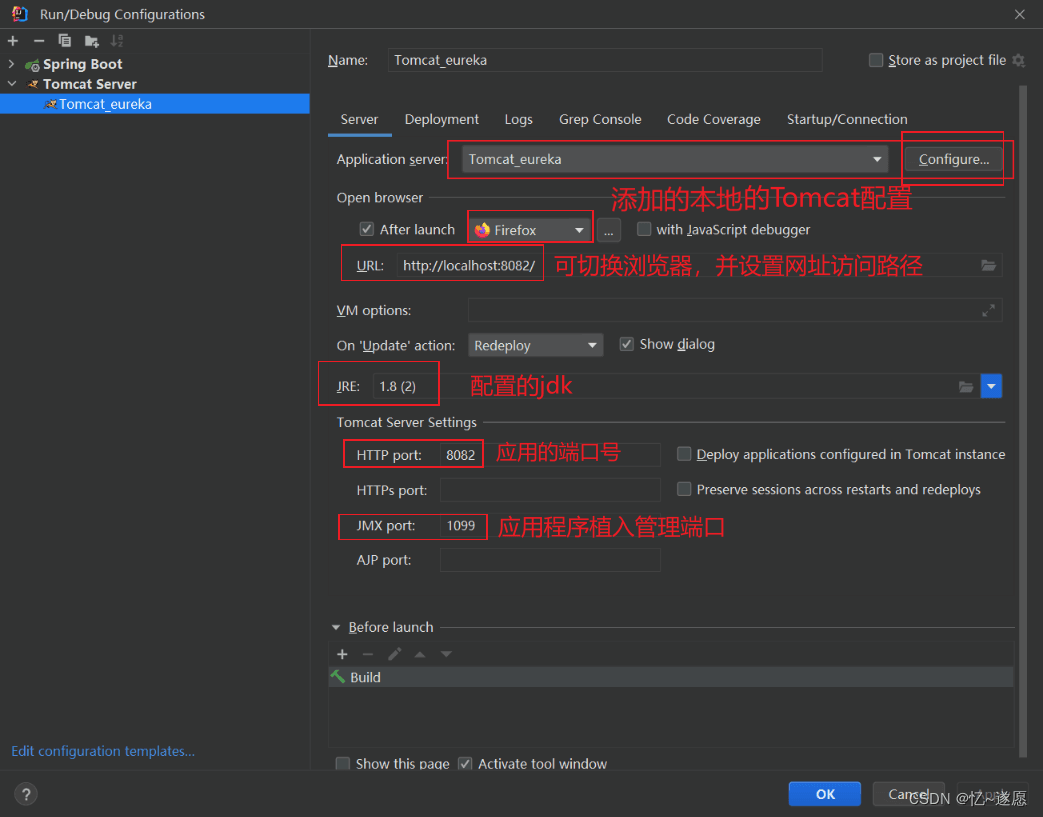Open the Firefox browser dropdown
The width and height of the screenshot is (1043, 817).
pyautogui.click(x=530, y=230)
